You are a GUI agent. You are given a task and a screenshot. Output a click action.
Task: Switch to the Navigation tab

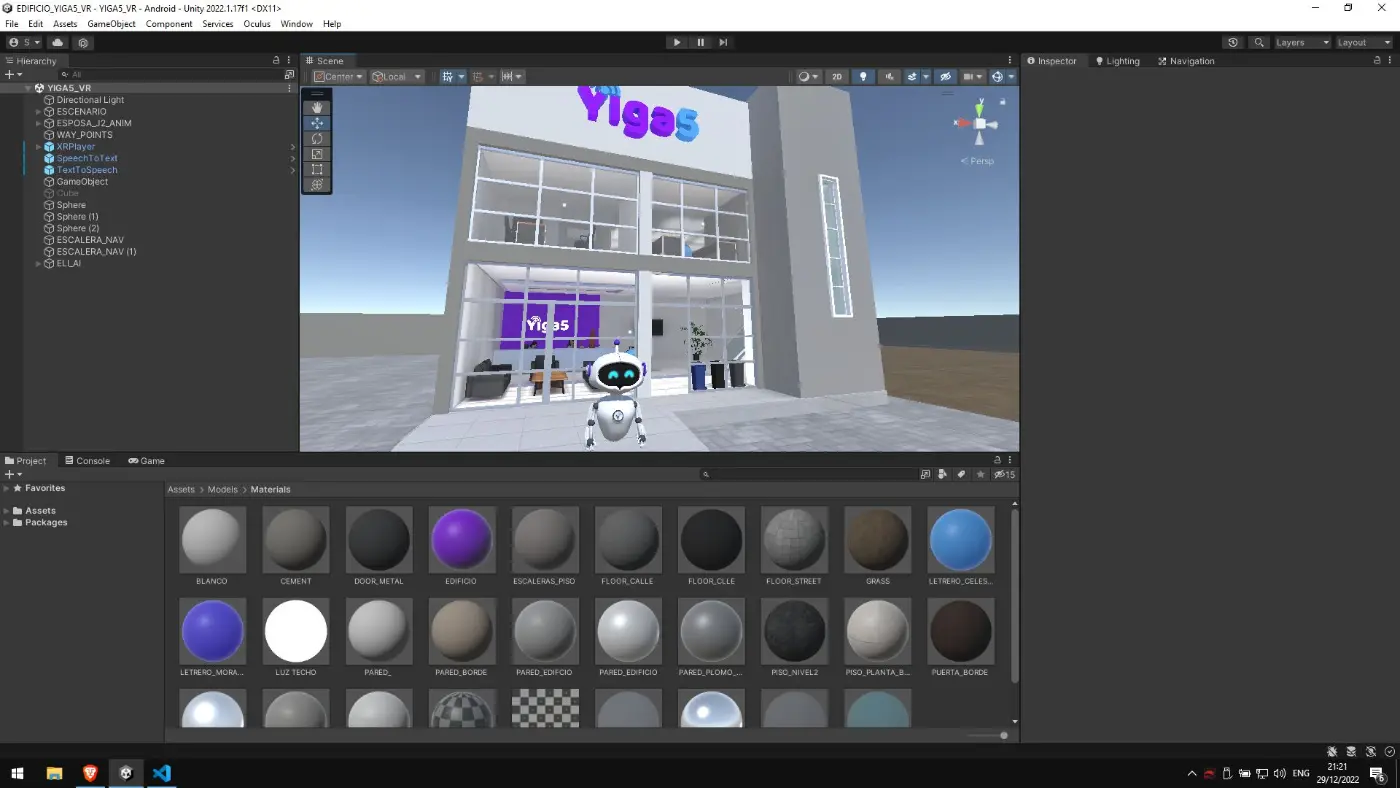1186,61
